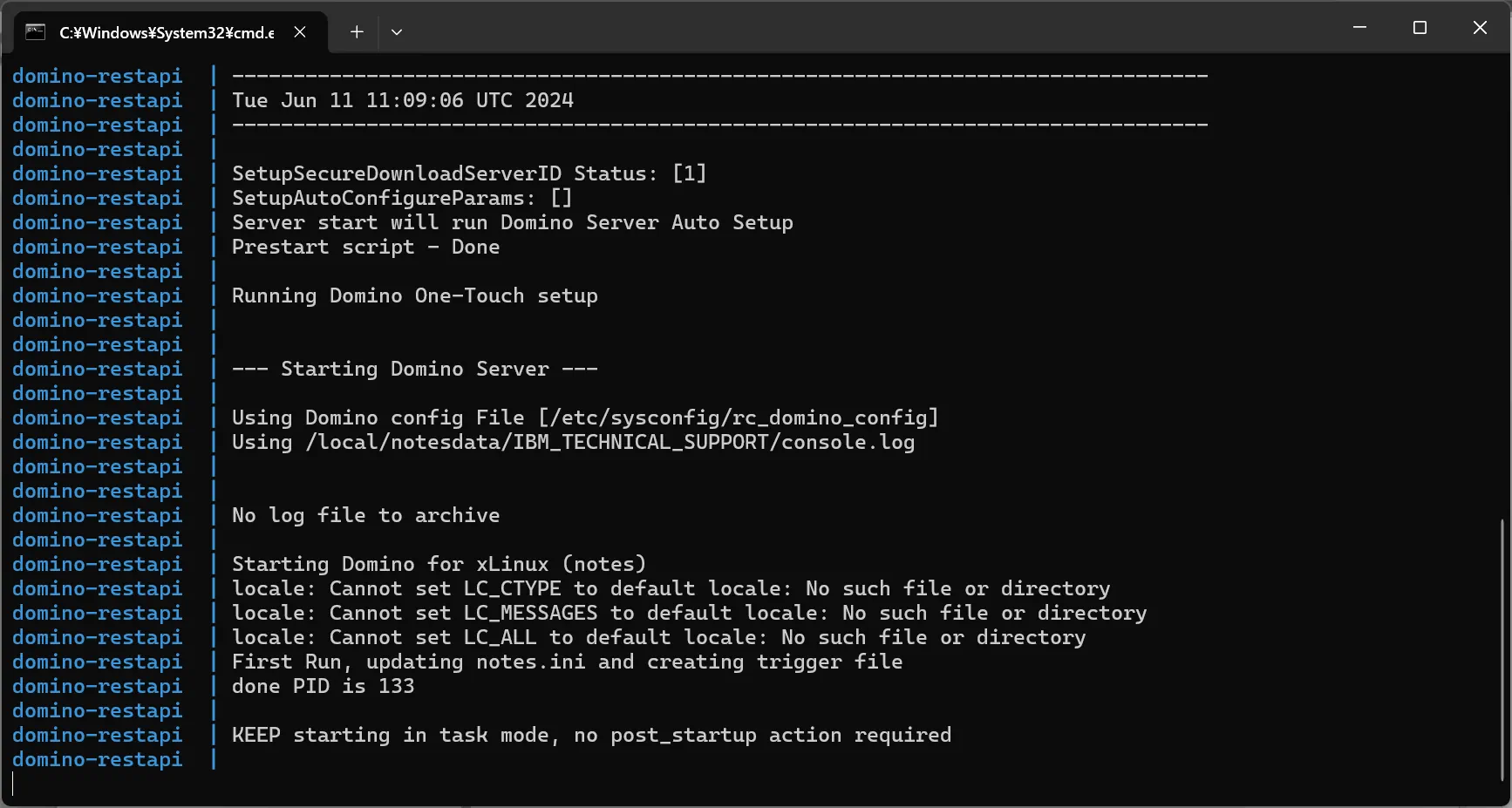Click the rc_domino_config file path
Image resolution: width=1512 pixels, height=808 pixels.
pyautogui.click(x=739, y=418)
